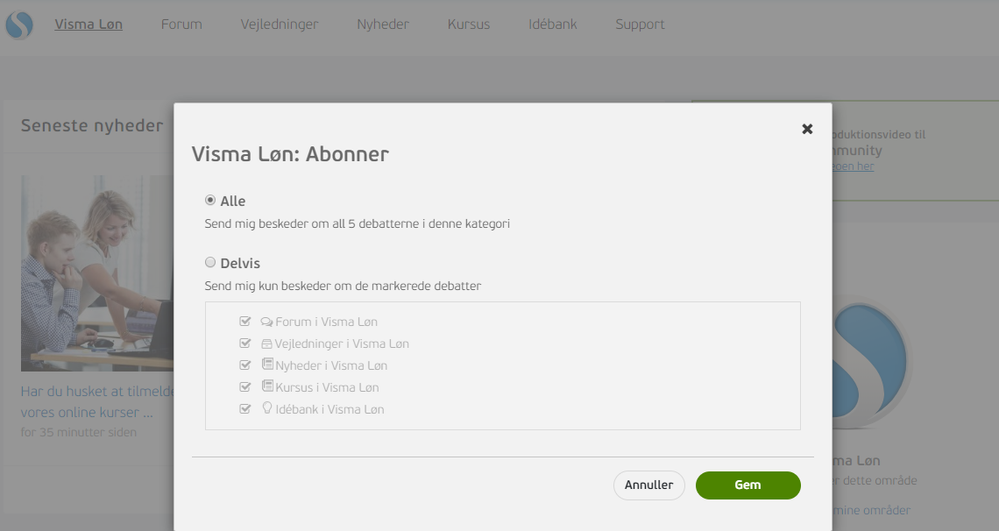The image size is (999, 531).
Task: Open the Nyheder menu item
Action: [x=383, y=24]
